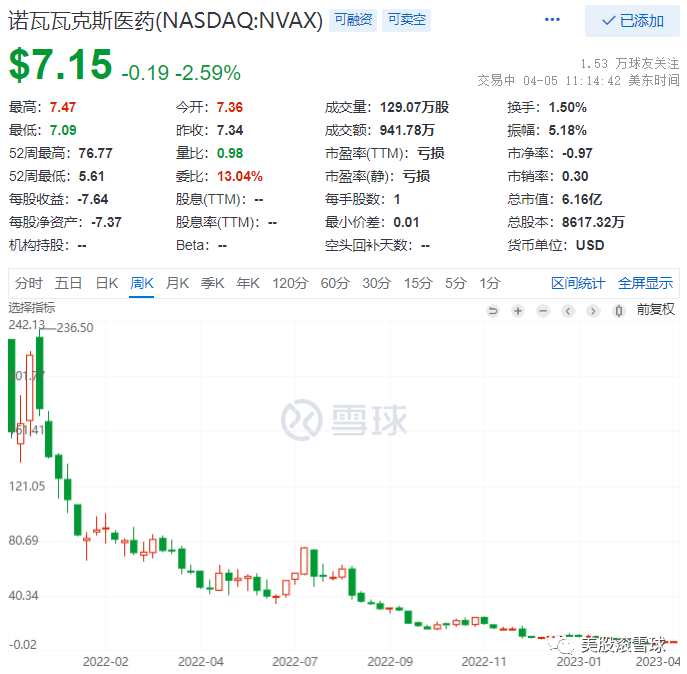Click the 最高 value 7.47

(63, 107)
